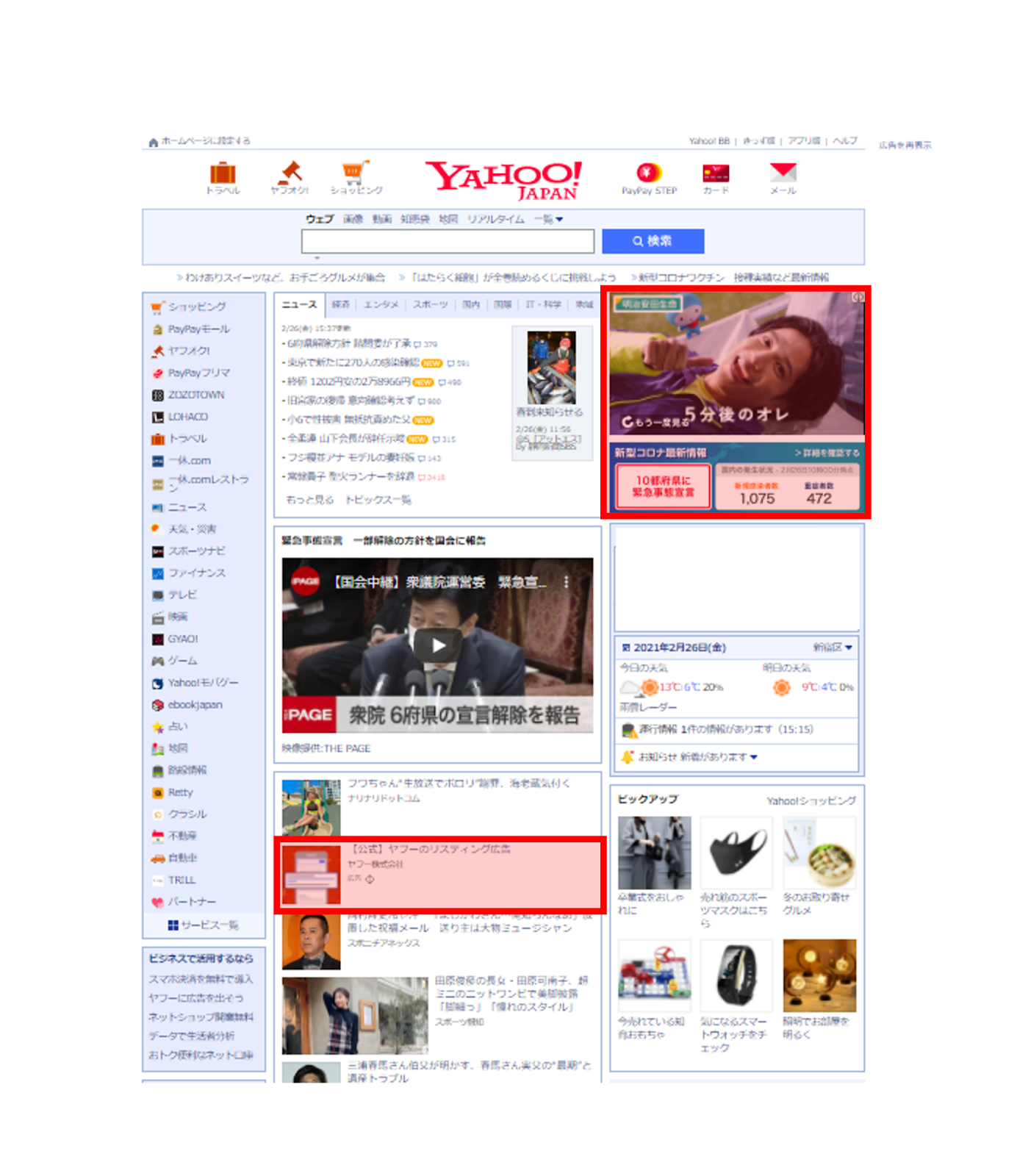Open PayPayフリマ in the sidebar
The width and height of the screenshot is (1017, 1176).
point(198,373)
